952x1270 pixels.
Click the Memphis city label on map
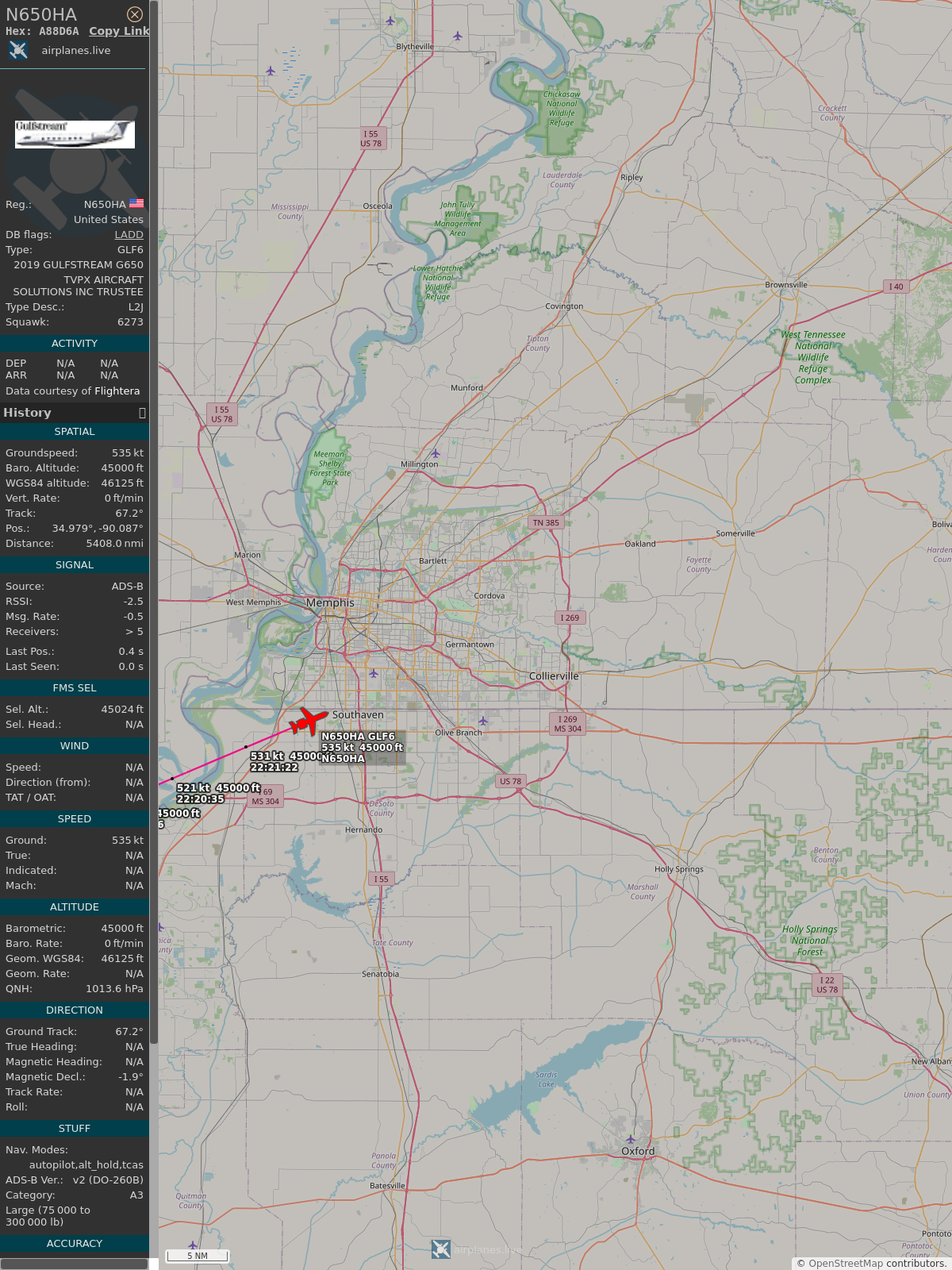coord(330,603)
